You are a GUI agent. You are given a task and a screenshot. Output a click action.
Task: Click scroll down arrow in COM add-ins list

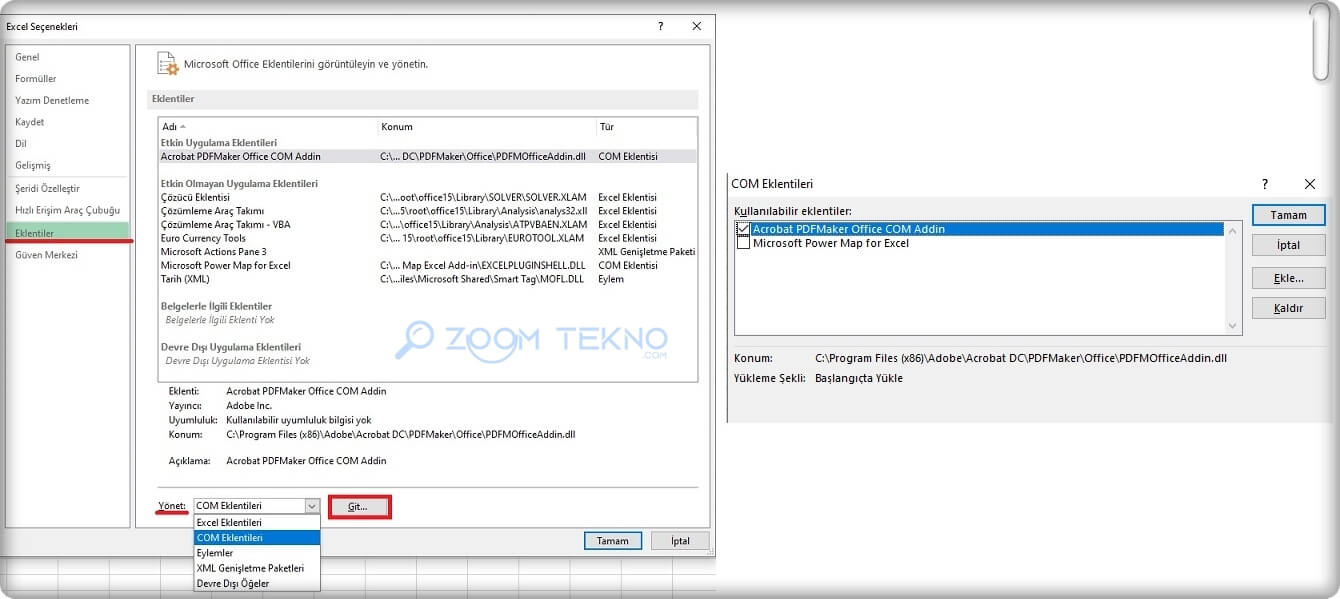[1234, 326]
